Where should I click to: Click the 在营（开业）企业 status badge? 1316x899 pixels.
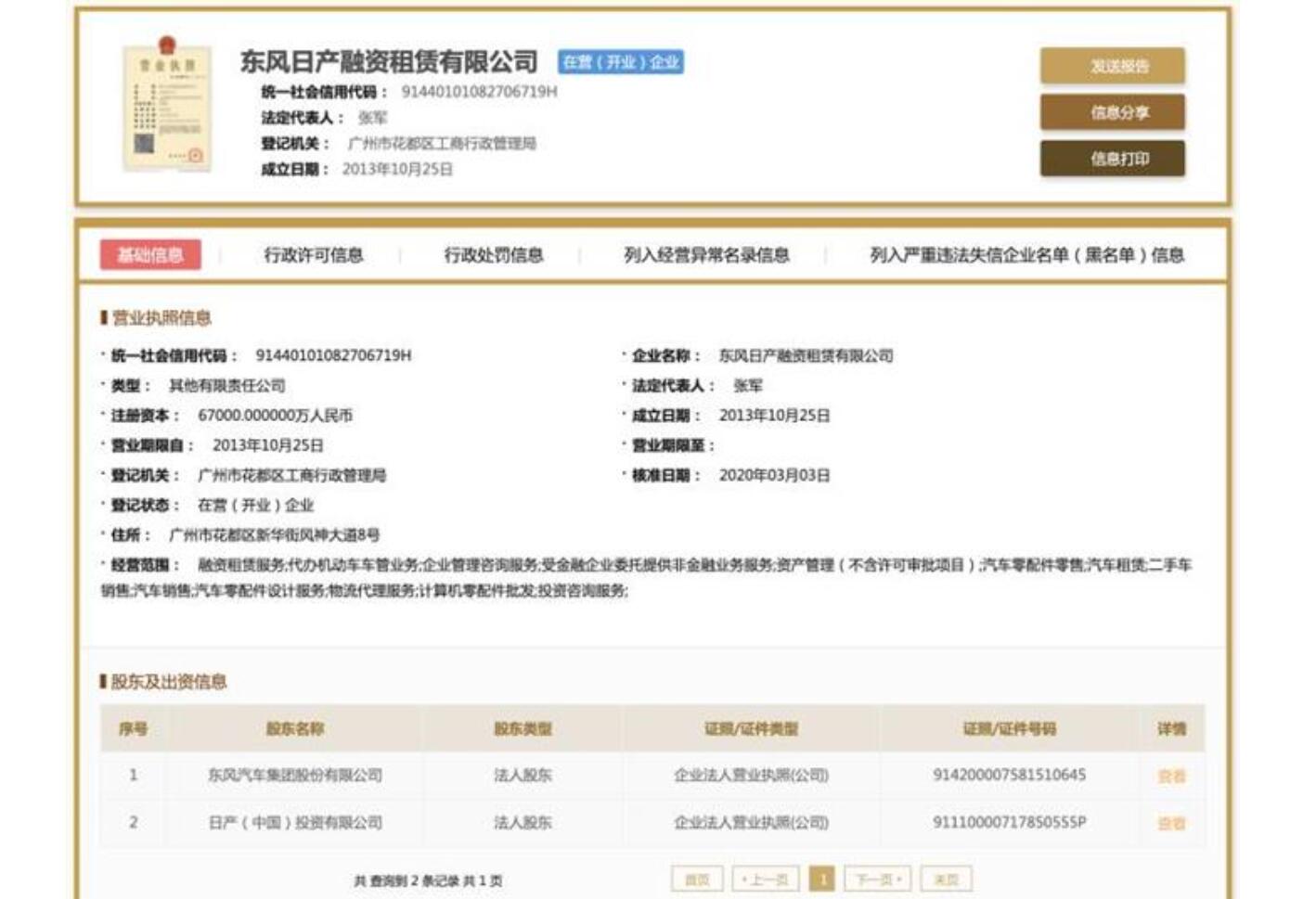(621, 62)
